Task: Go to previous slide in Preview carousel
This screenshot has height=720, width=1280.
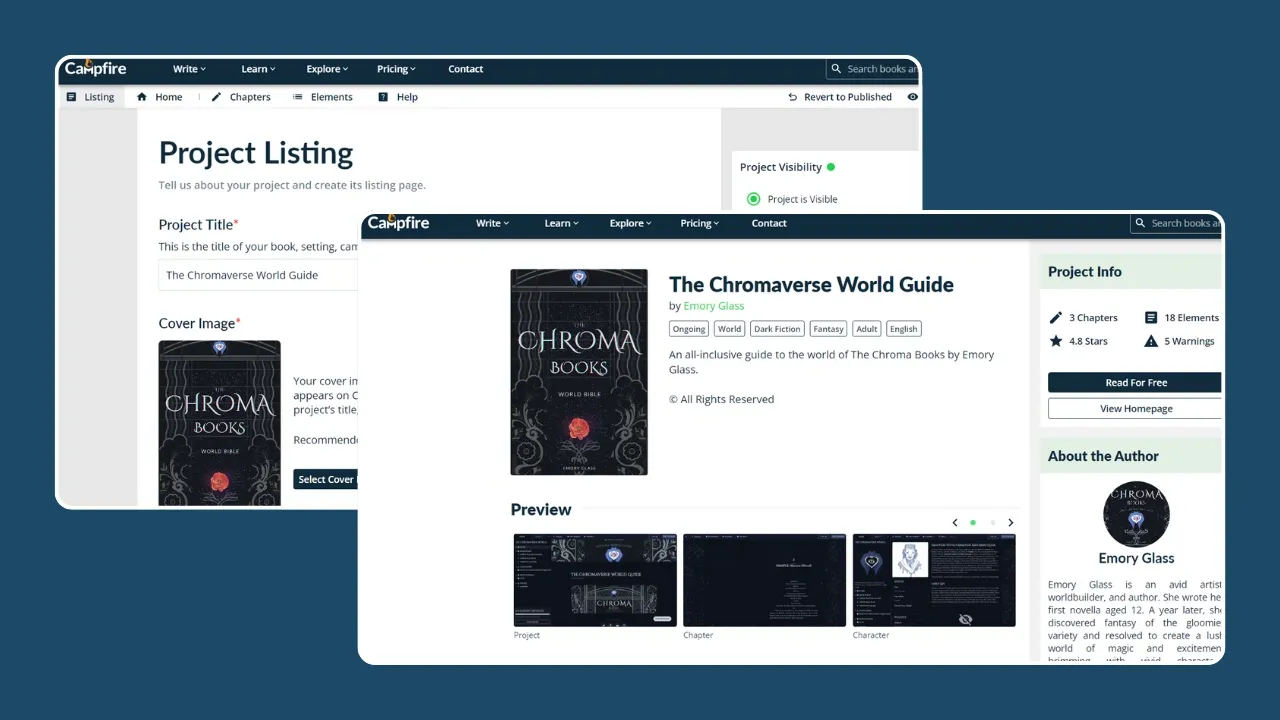Action: 955,523
